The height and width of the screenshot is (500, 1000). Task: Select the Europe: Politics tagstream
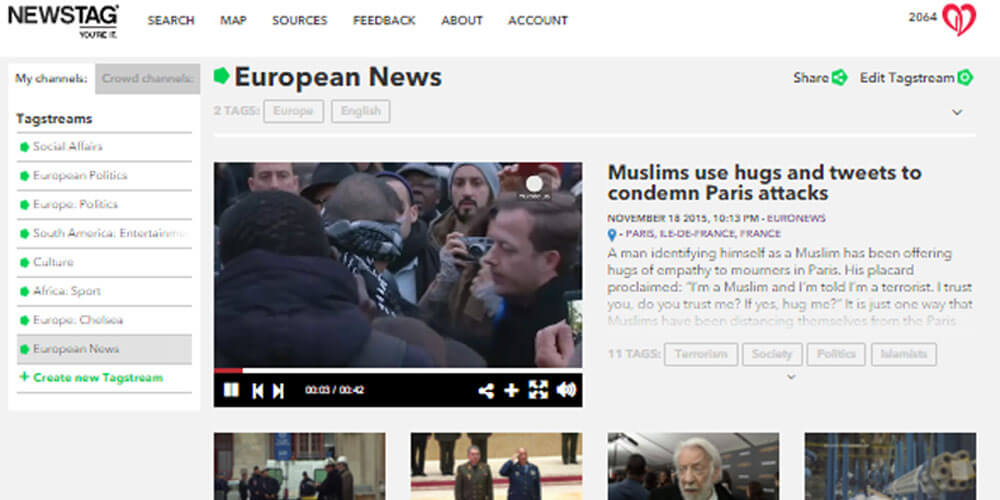[104, 205]
